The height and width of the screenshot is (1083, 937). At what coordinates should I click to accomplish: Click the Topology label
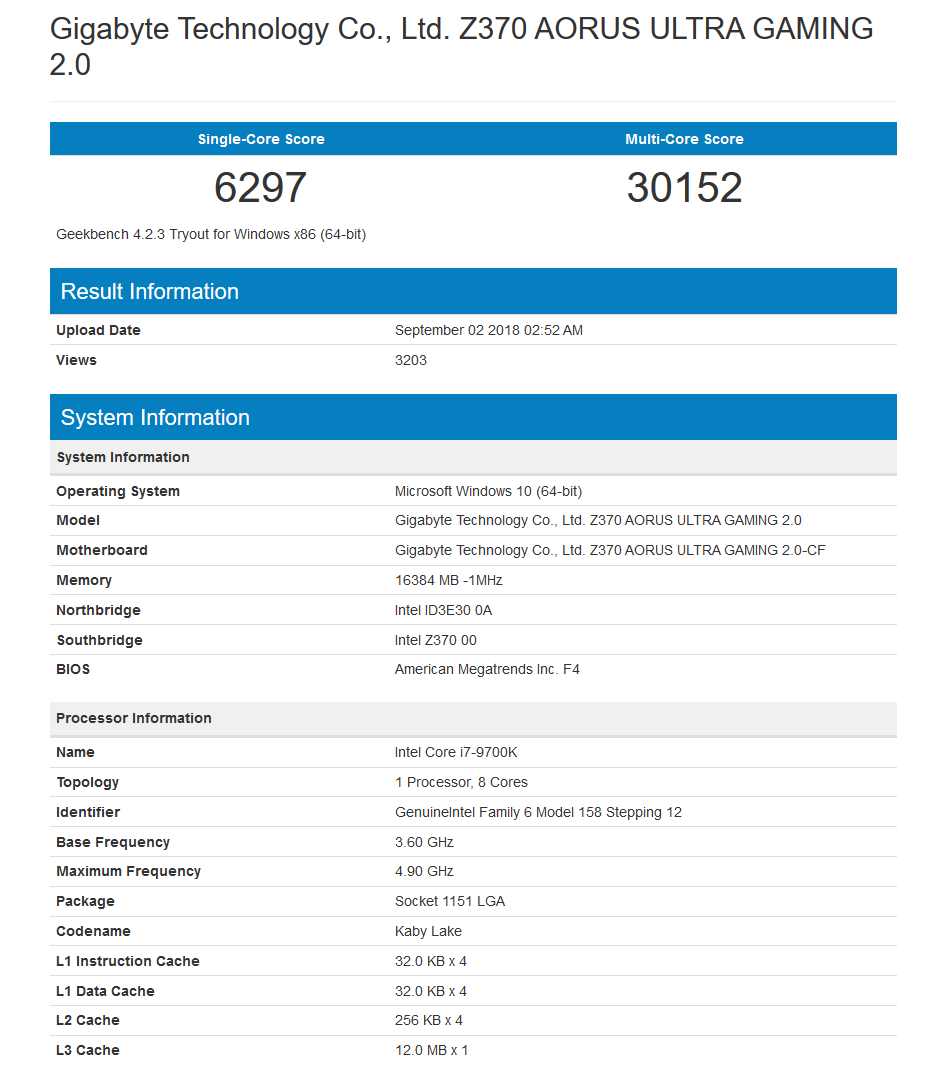[x=88, y=782]
